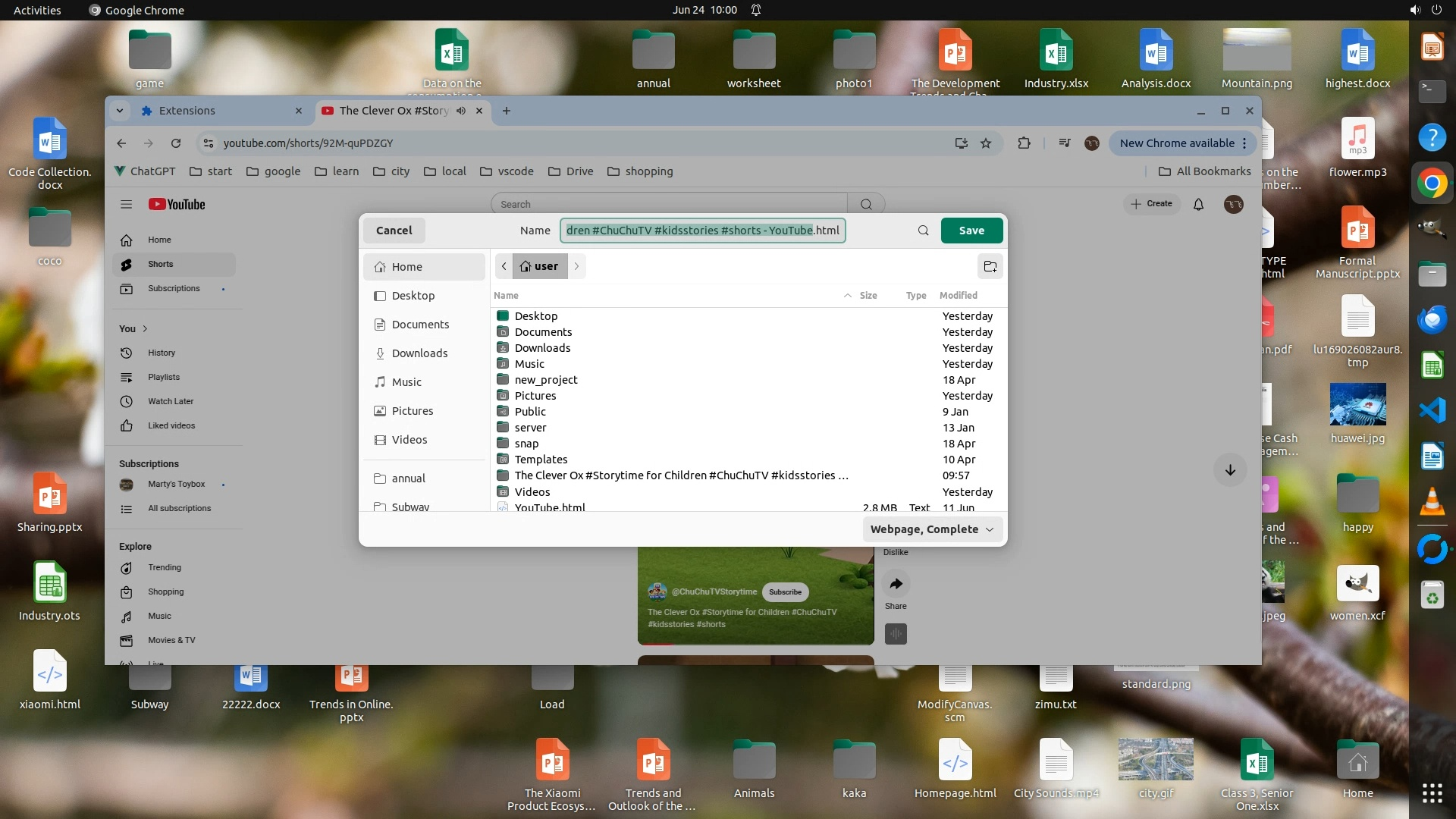This screenshot has width=1456, height=819.
Task: Click the file Name input field
Action: pyautogui.click(x=702, y=231)
